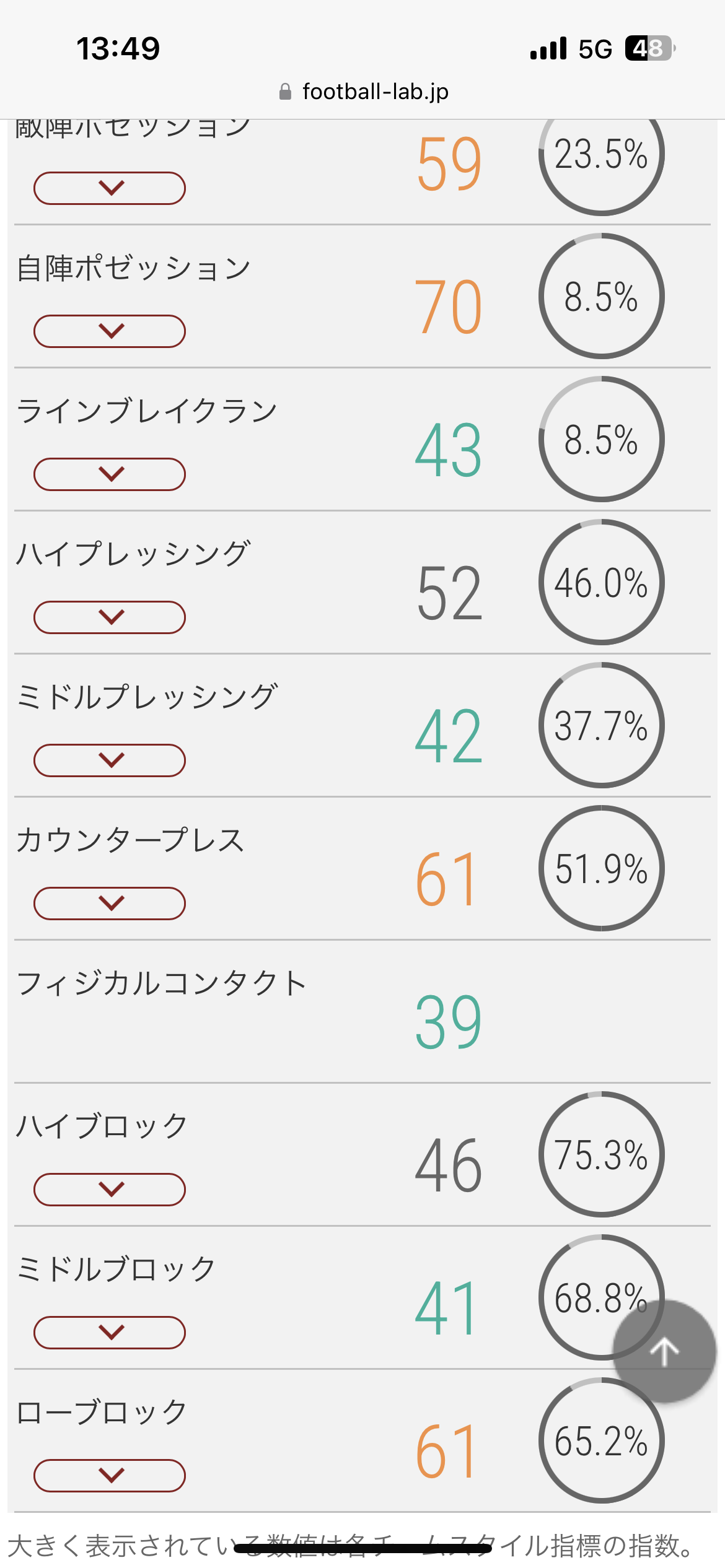Tap the 46.0% ハイプレッシング circle gauge
The width and height of the screenshot is (725, 1568).
(601, 583)
